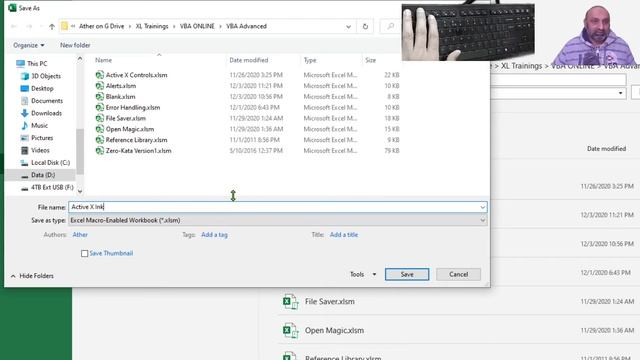Open the Save as type dropdown
The height and width of the screenshot is (360, 640).
tap(278, 220)
